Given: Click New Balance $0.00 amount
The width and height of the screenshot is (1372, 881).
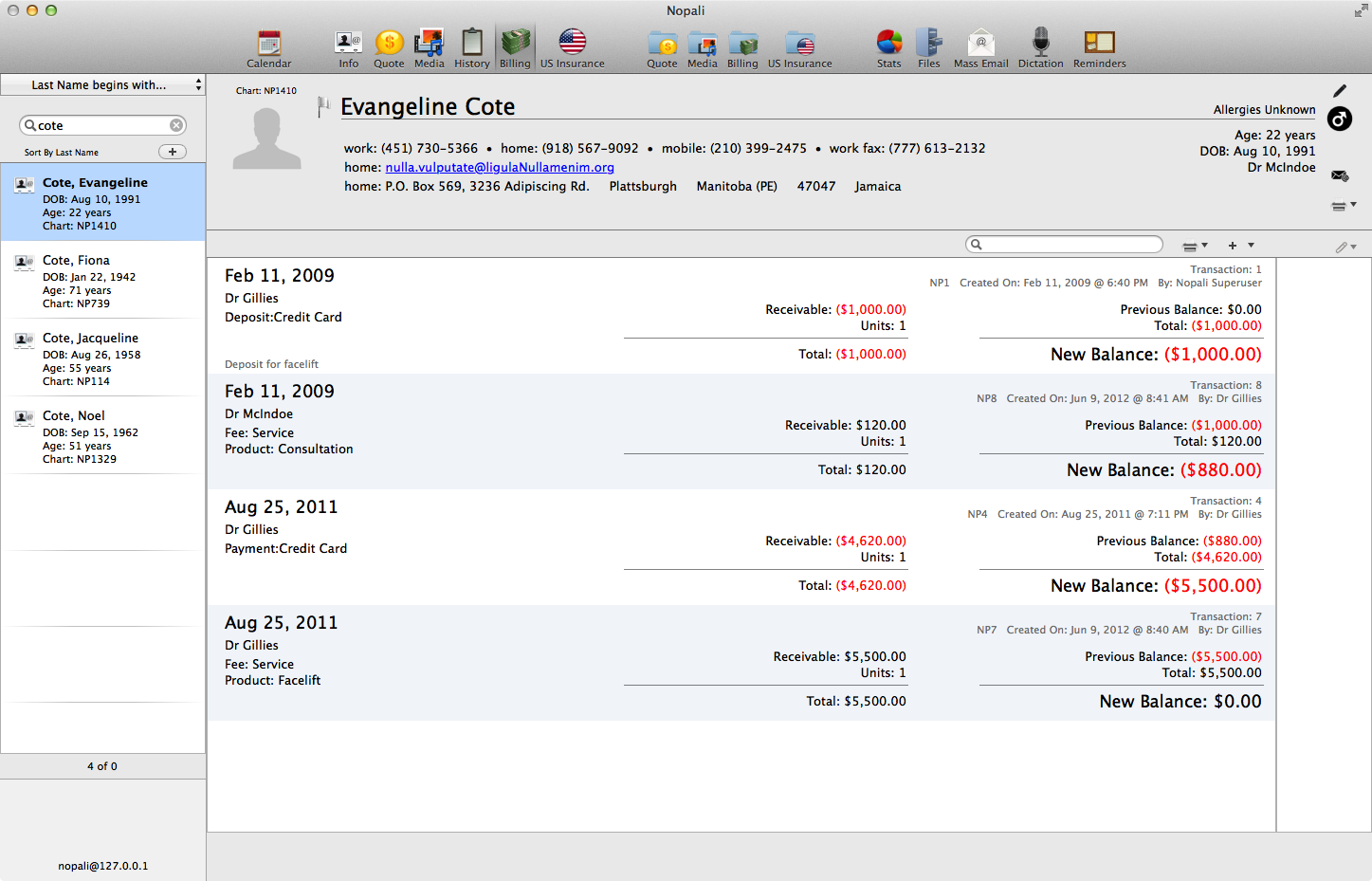Looking at the screenshot, I should click(1237, 702).
